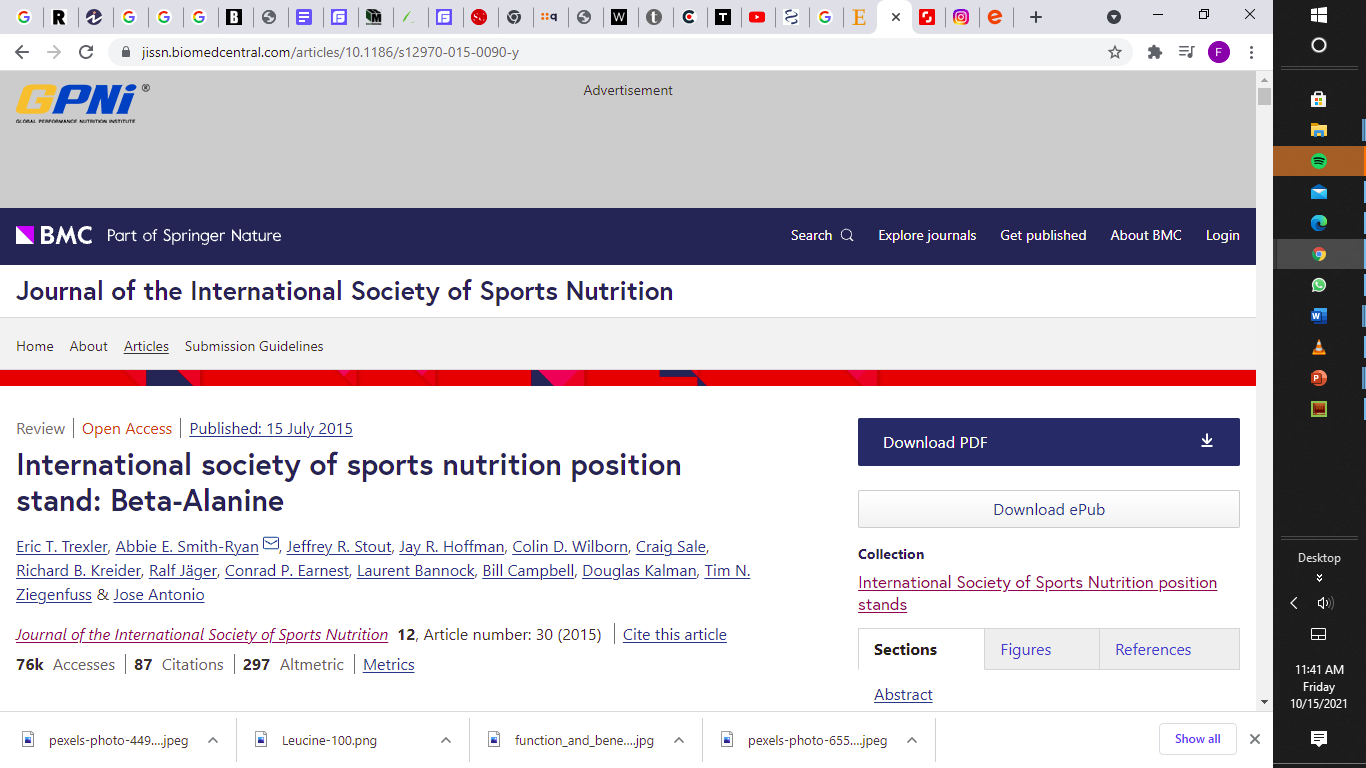The image size is (1366, 768).
Task: Open the chevron menu for function_and_bene jpg download
Action: point(679,740)
